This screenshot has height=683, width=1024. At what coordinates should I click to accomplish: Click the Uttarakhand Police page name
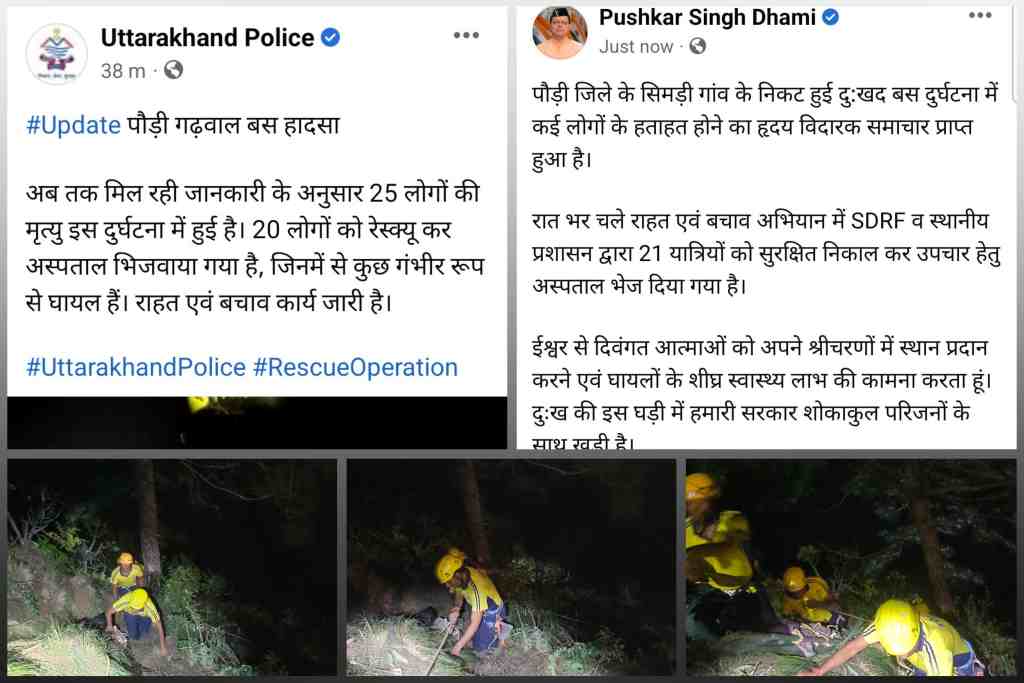[208, 38]
